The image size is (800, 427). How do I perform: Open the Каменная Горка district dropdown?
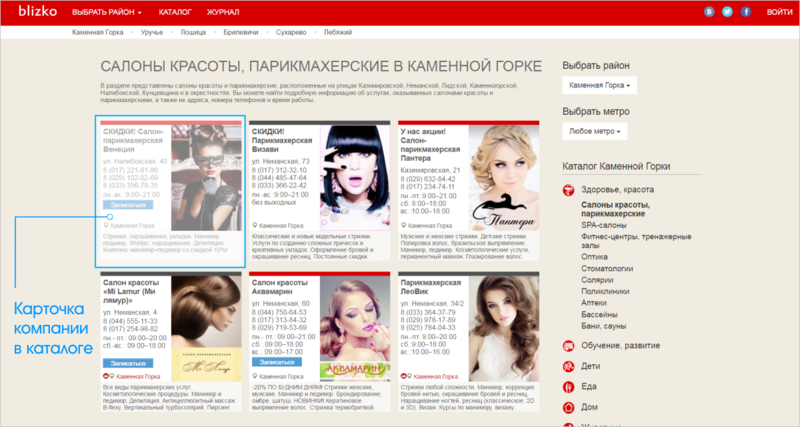pos(600,86)
